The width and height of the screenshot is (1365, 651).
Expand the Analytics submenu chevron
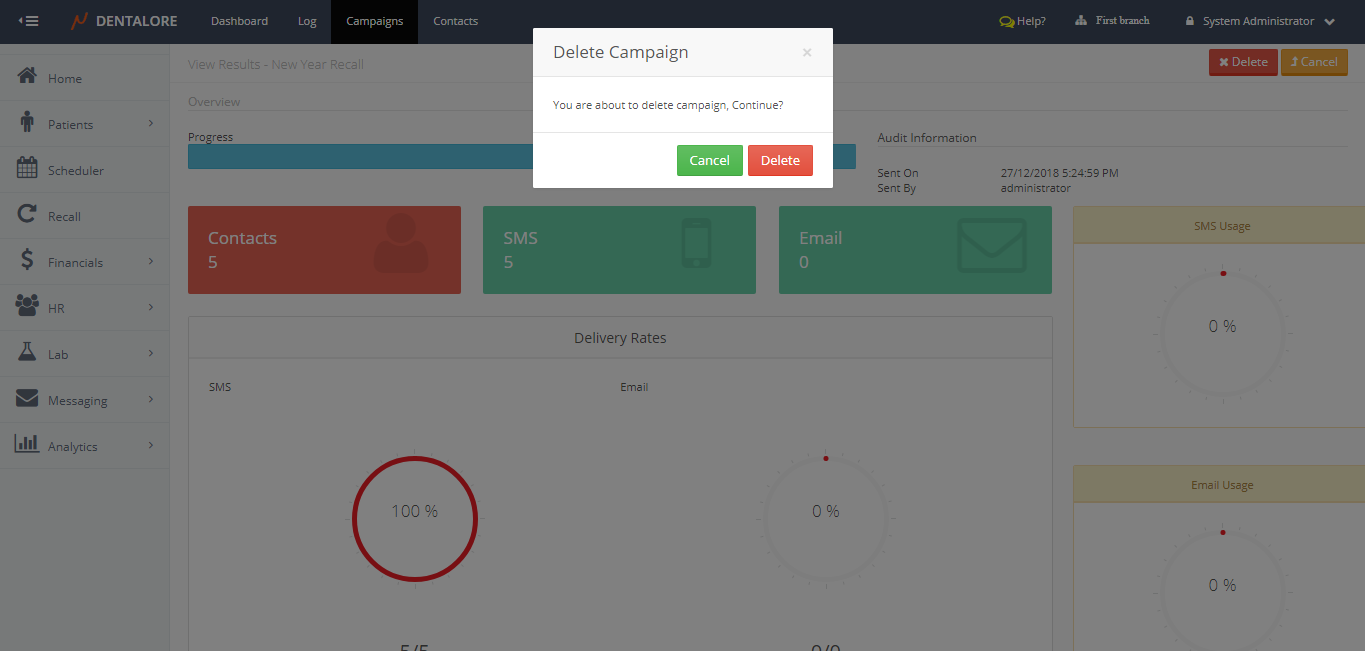(x=151, y=445)
